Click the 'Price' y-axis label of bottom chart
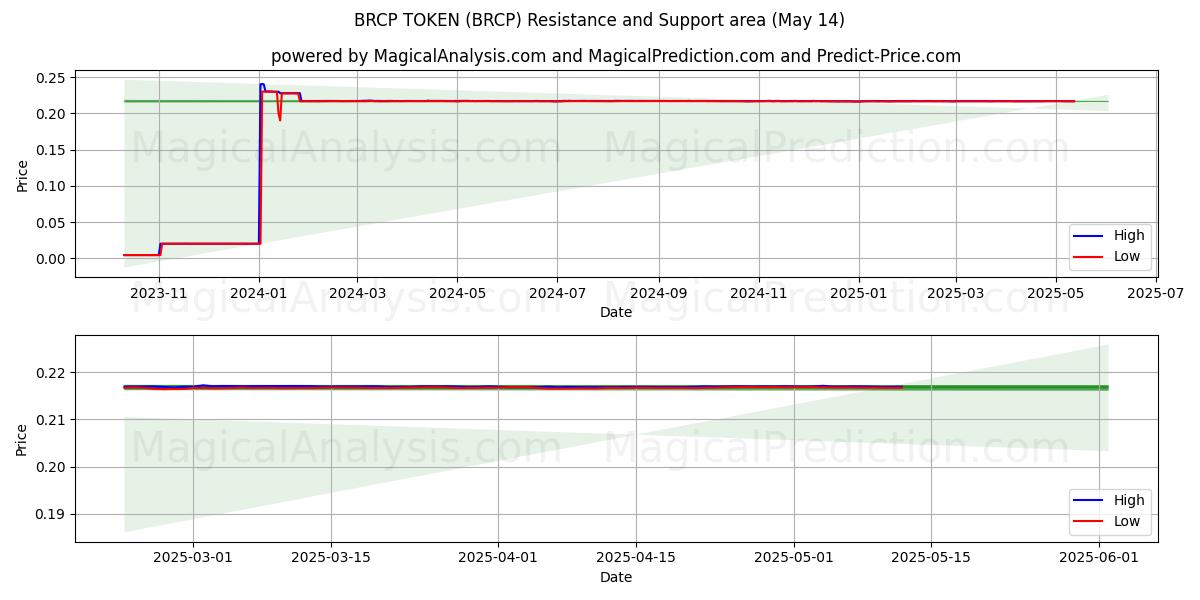Screen dimensions: 1200x600 click(23, 439)
